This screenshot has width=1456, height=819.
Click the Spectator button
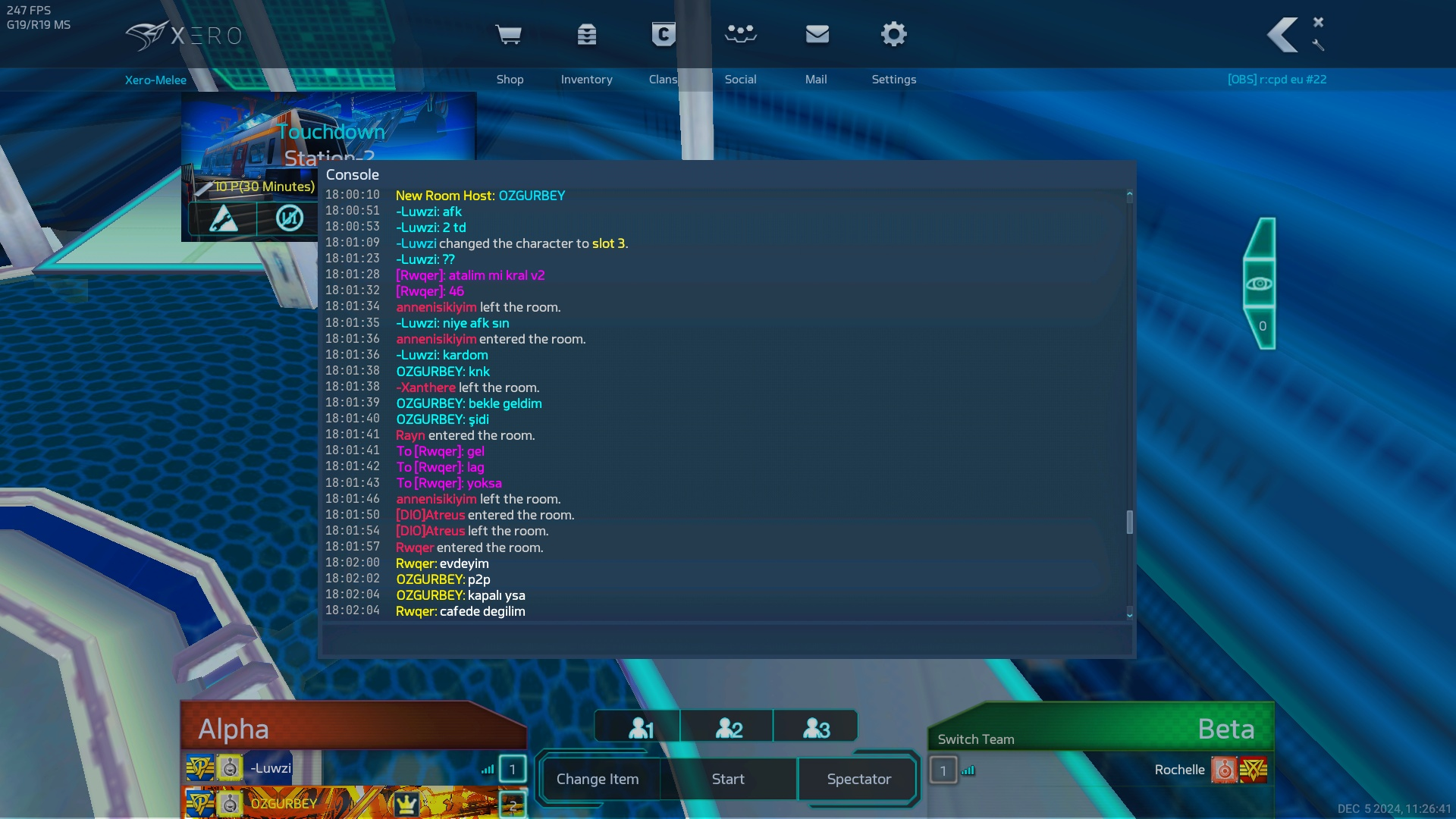coord(858,779)
